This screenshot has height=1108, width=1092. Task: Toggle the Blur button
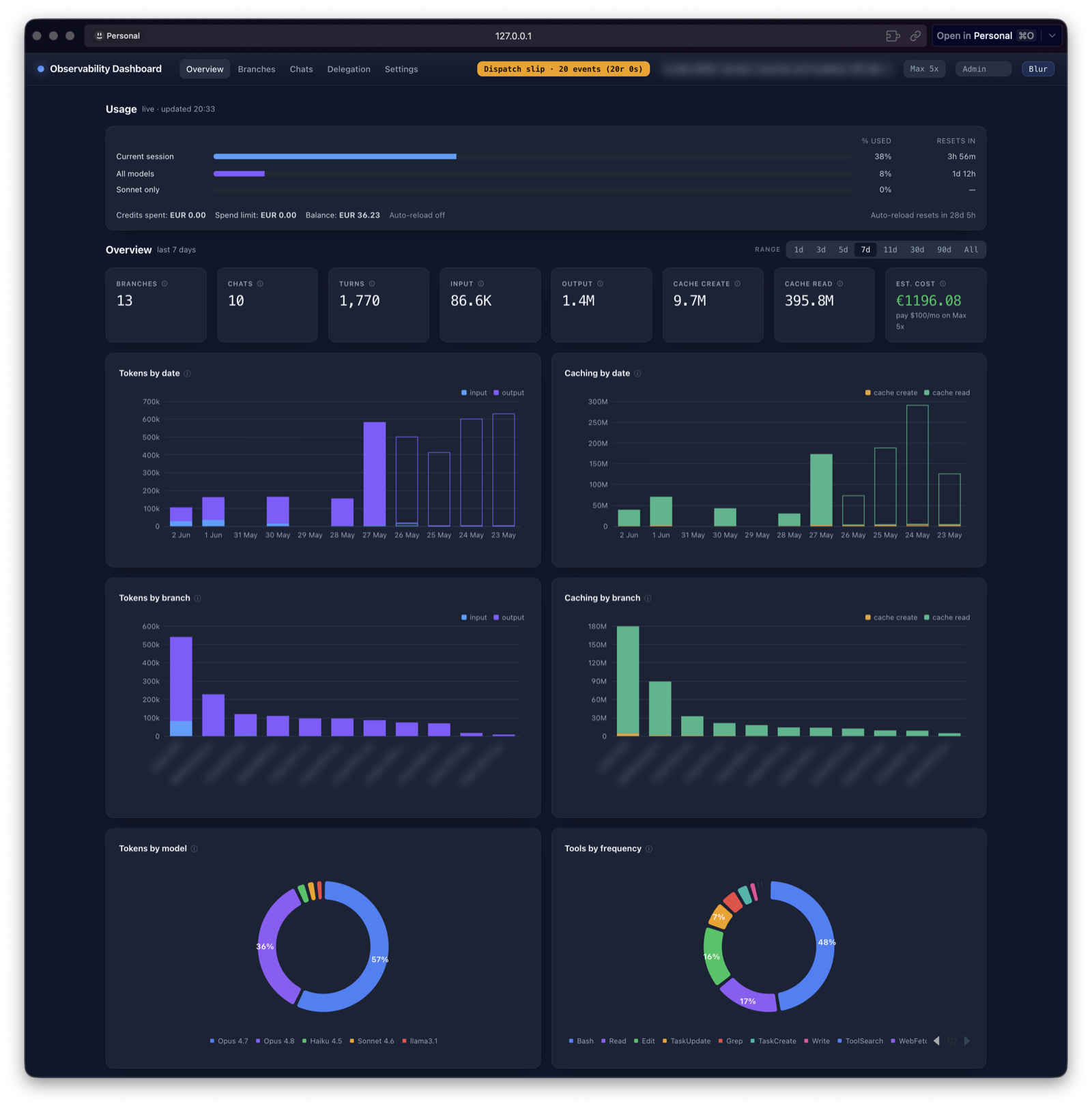[x=1037, y=69]
